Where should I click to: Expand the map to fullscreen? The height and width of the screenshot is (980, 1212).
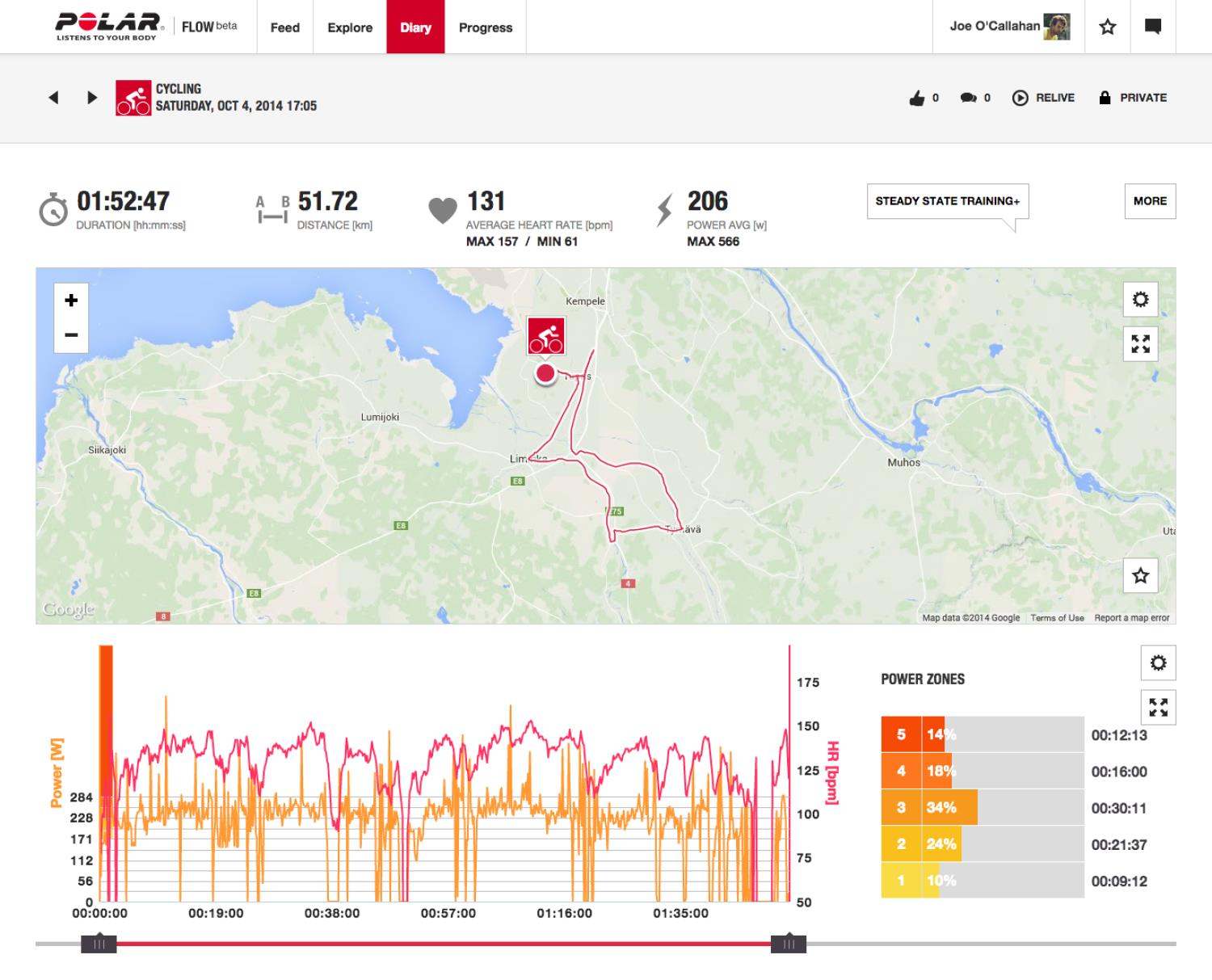1140,344
